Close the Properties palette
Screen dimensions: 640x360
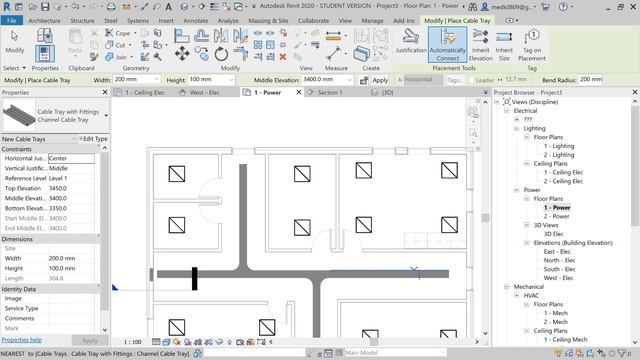tap(105, 93)
